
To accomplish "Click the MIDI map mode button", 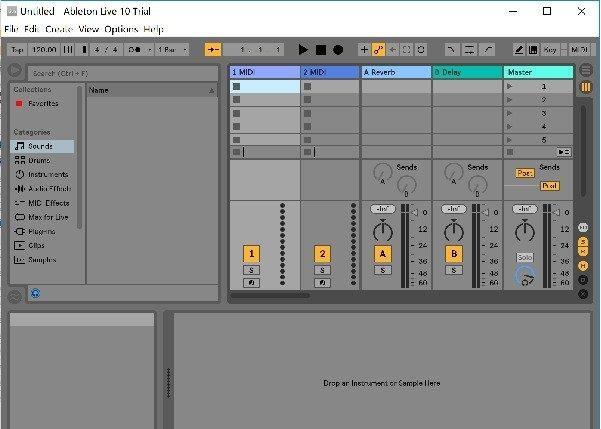I will click(x=579, y=50).
